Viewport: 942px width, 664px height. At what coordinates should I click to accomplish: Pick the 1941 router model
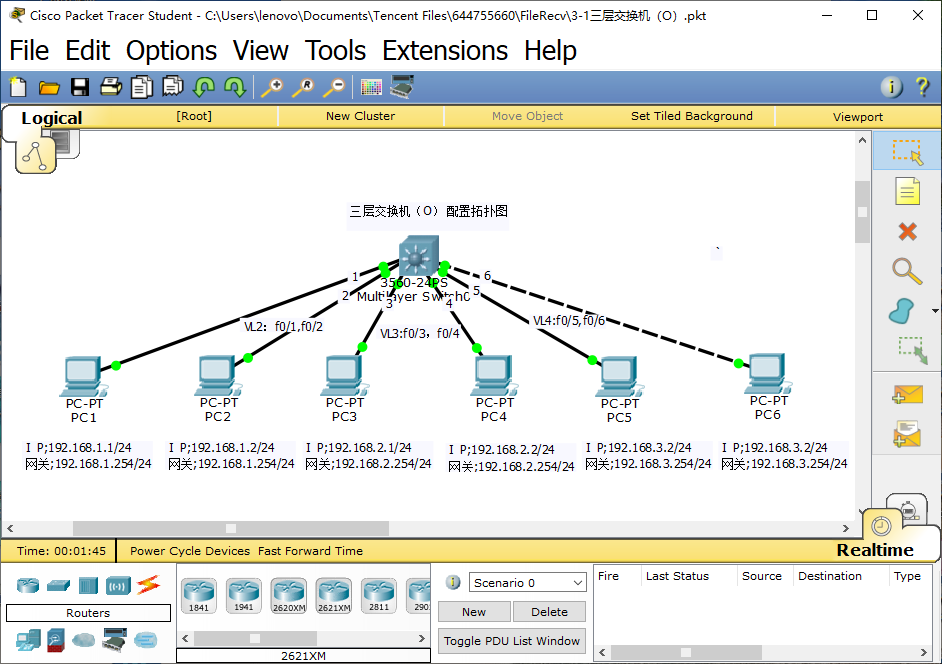(244, 595)
